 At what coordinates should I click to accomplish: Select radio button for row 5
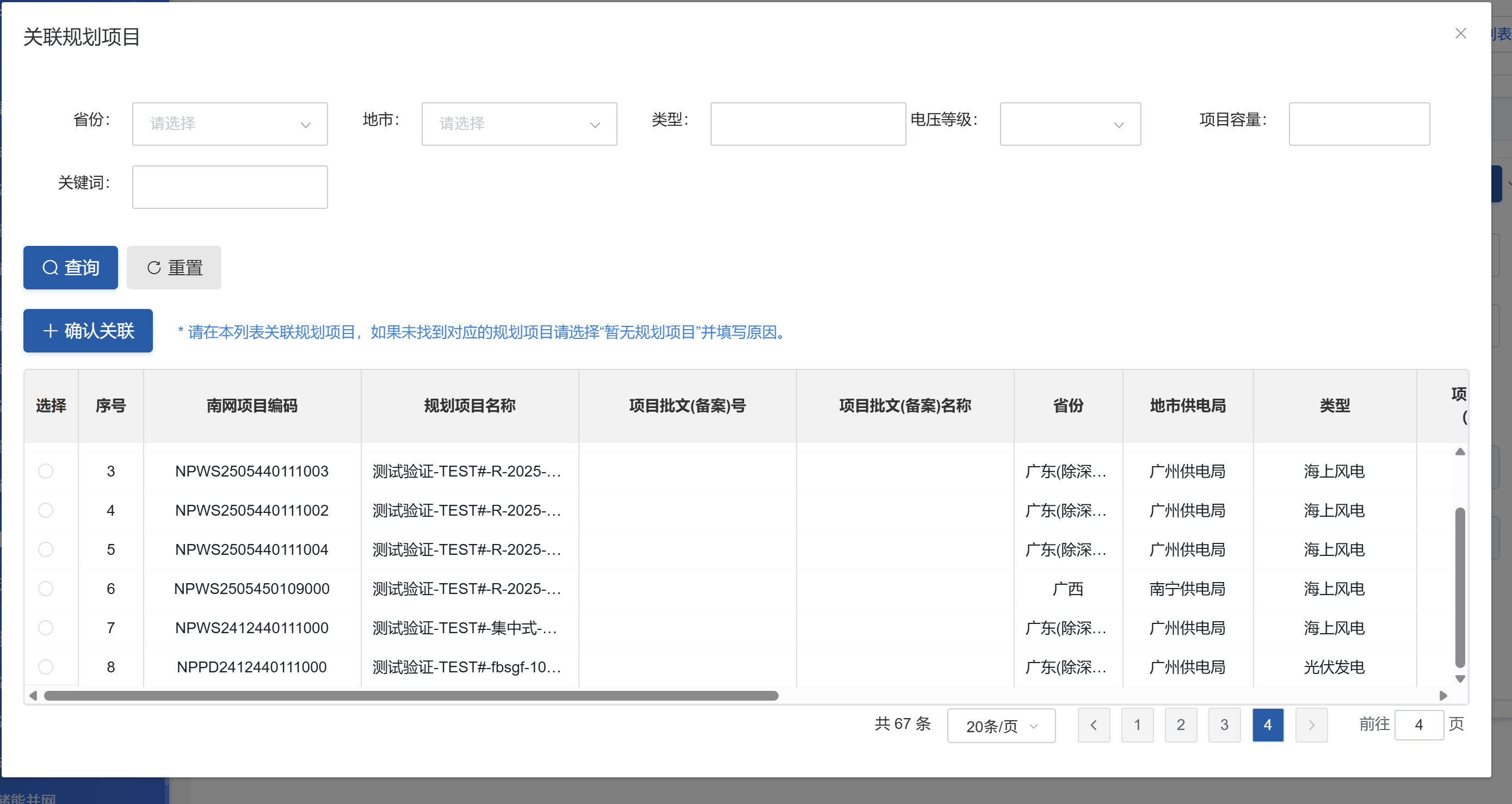(46, 549)
